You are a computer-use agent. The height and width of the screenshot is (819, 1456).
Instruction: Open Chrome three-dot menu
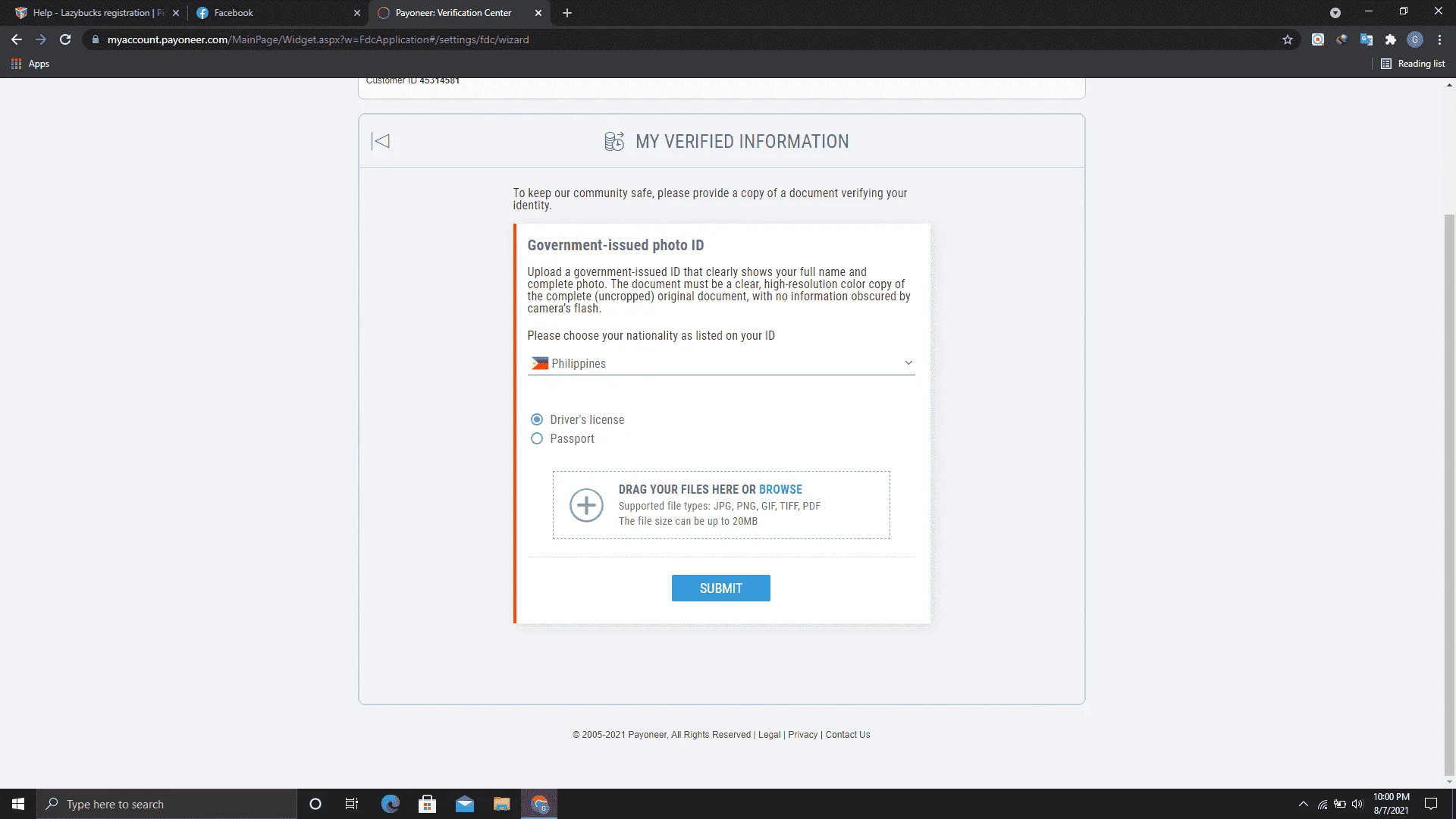(1439, 39)
